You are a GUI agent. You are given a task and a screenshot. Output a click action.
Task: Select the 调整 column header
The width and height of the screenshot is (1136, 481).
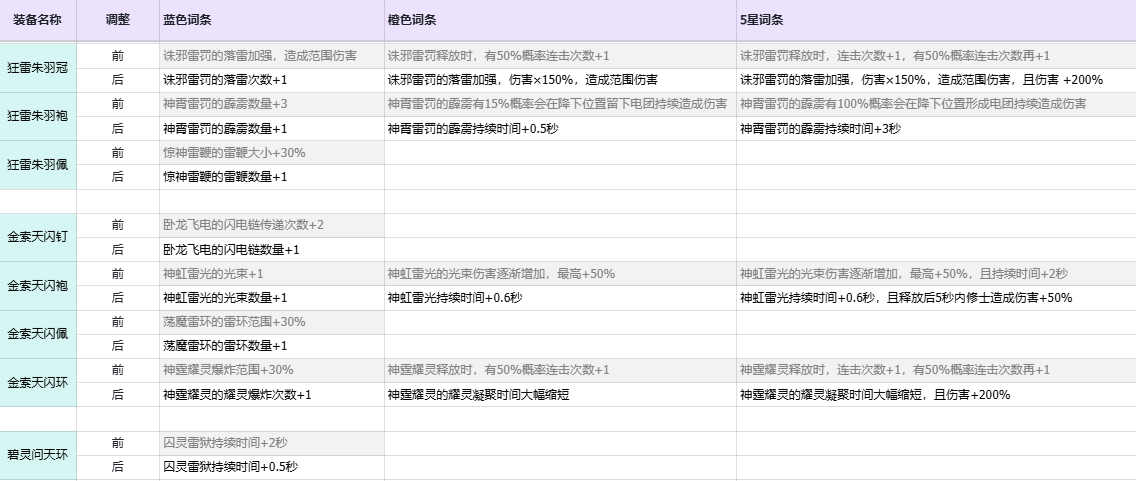pos(117,20)
